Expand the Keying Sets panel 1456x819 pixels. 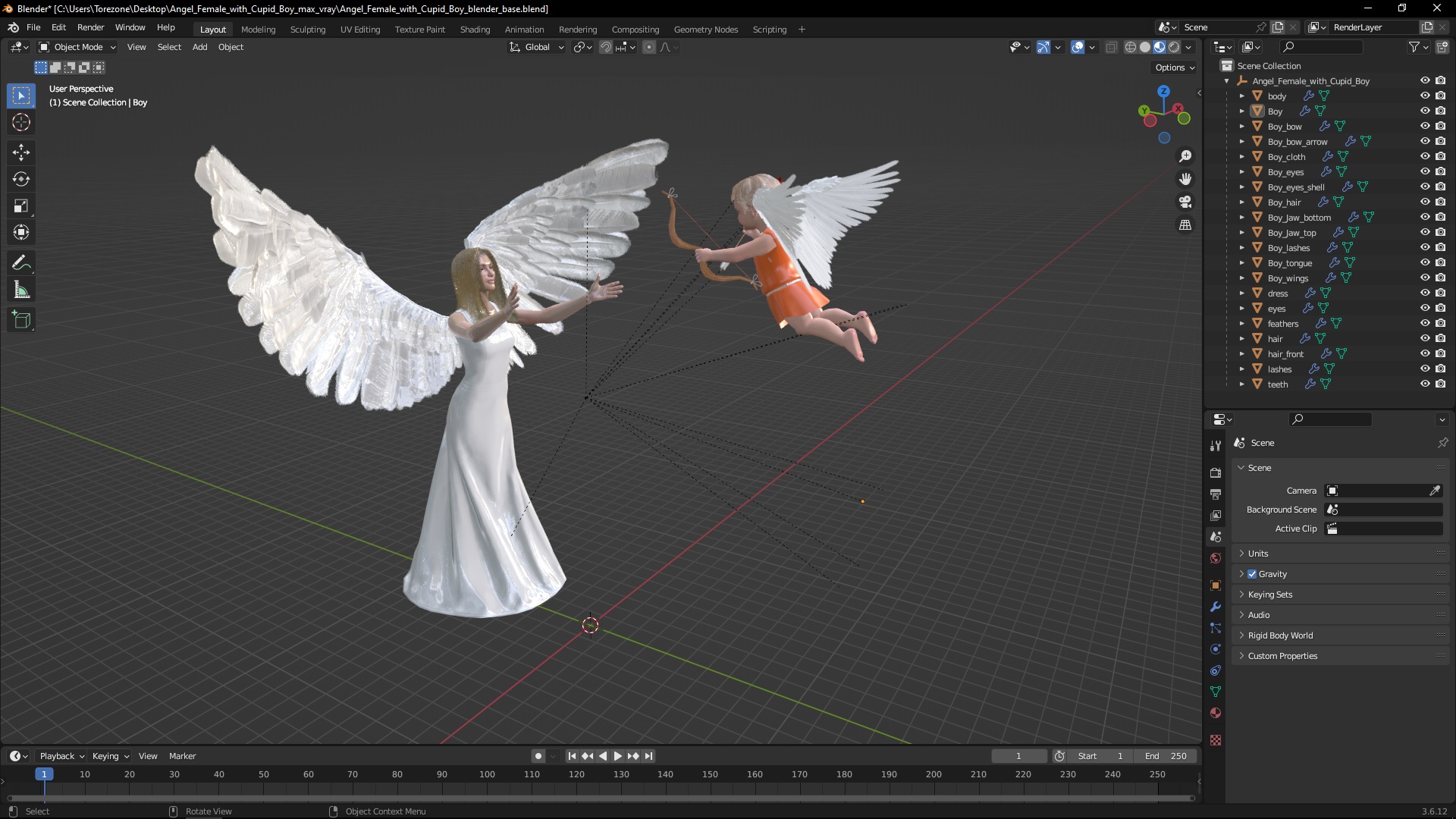click(x=1270, y=595)
